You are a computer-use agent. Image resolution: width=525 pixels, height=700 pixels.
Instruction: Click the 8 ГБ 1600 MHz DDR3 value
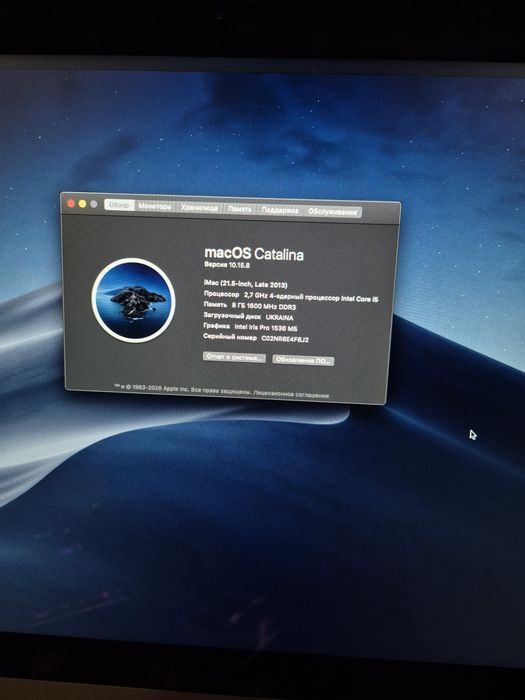(264, 307)
